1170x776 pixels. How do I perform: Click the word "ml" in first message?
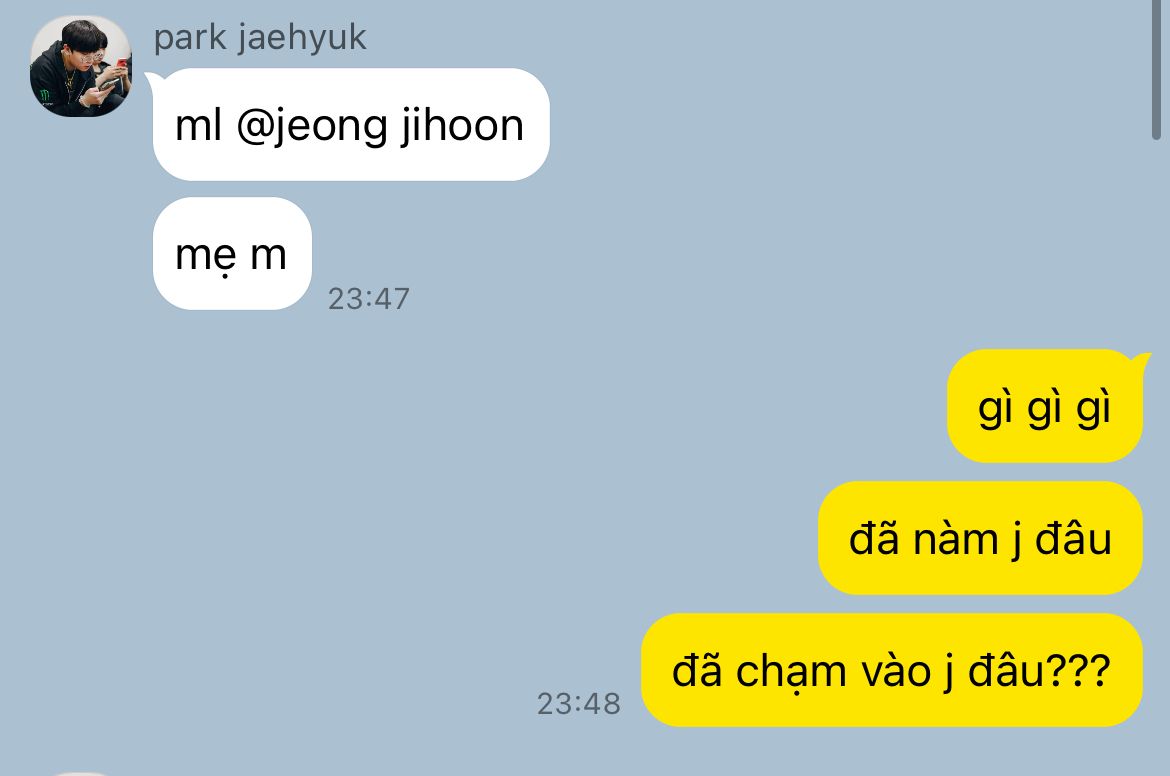[198, 125]
